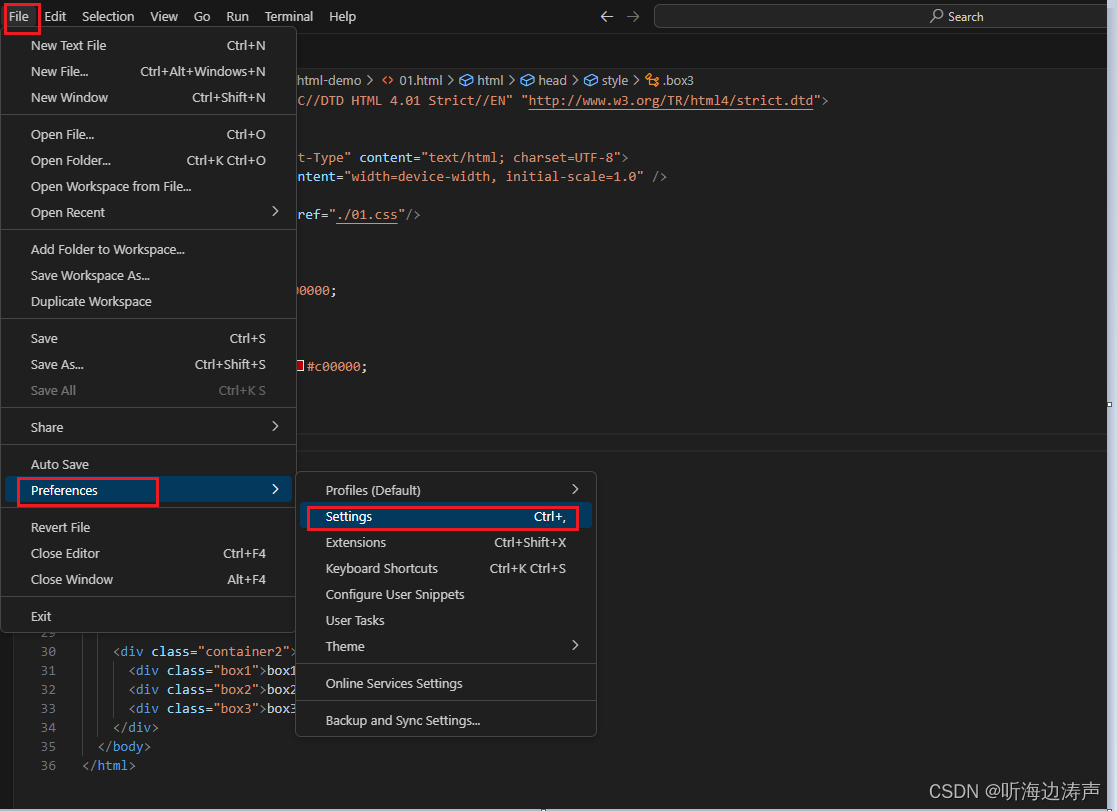Toggle Auto Save
Screen dimensions: 1117x811
pyautogui.click(x=148, y=465)
